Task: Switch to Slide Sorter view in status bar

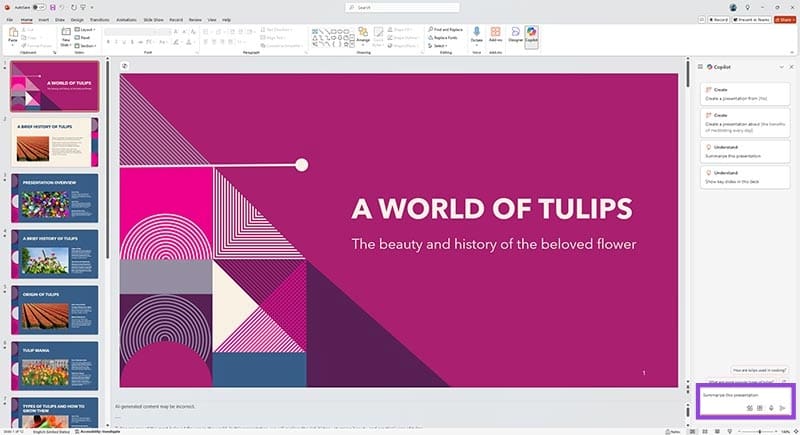Action: 705,431
